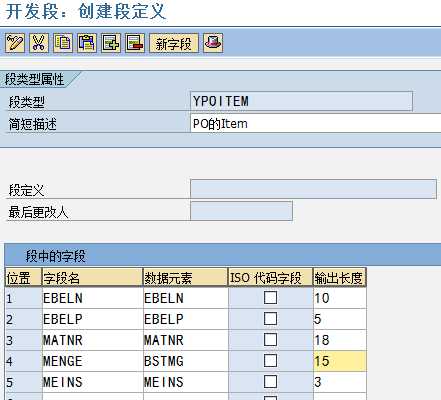Select field name cell EBELN

[x=92, y=298]
